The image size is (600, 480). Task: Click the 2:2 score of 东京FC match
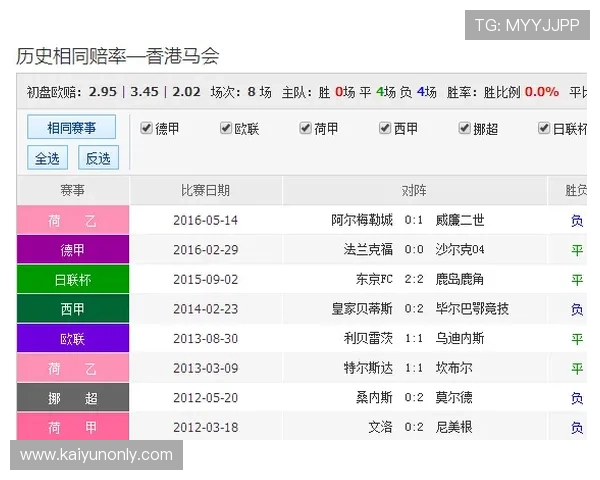[x=414, y=279]
